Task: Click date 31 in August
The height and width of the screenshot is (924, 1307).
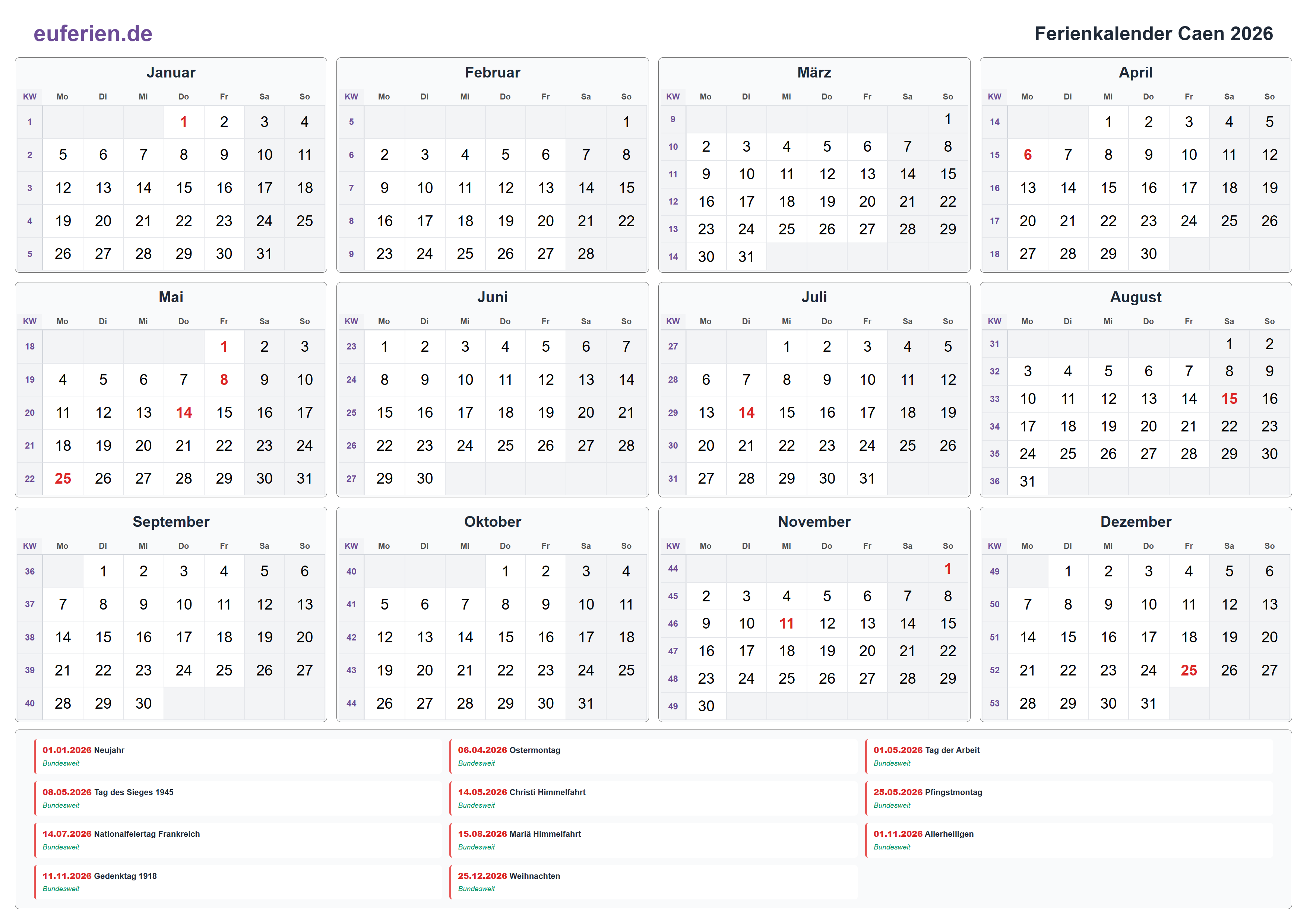Action: [1028, 482]
